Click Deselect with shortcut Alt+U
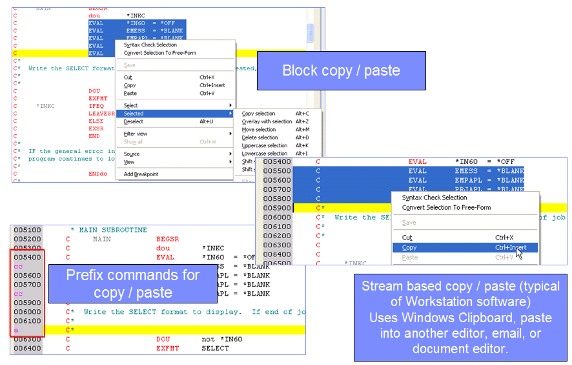 coord(174,121)
